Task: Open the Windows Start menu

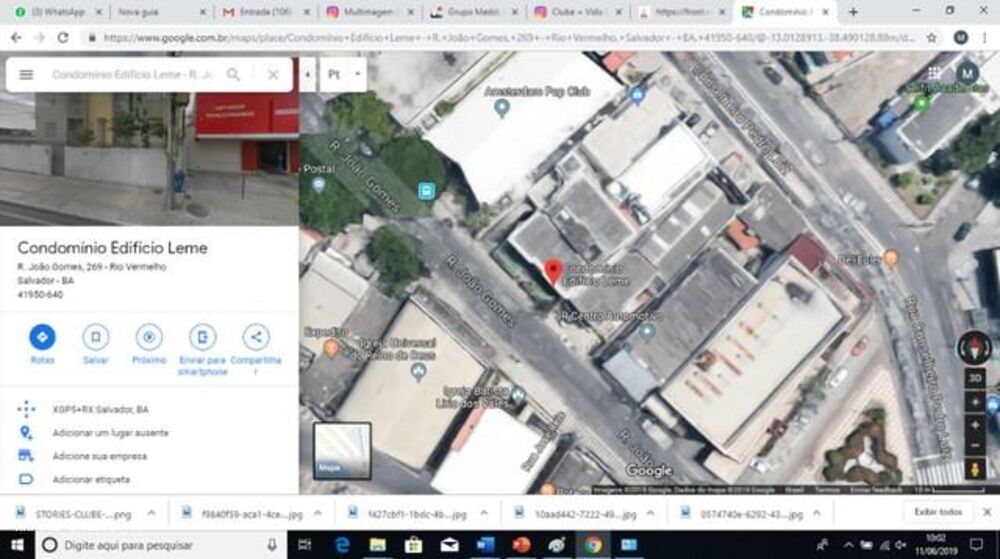Action: [17, 545]
